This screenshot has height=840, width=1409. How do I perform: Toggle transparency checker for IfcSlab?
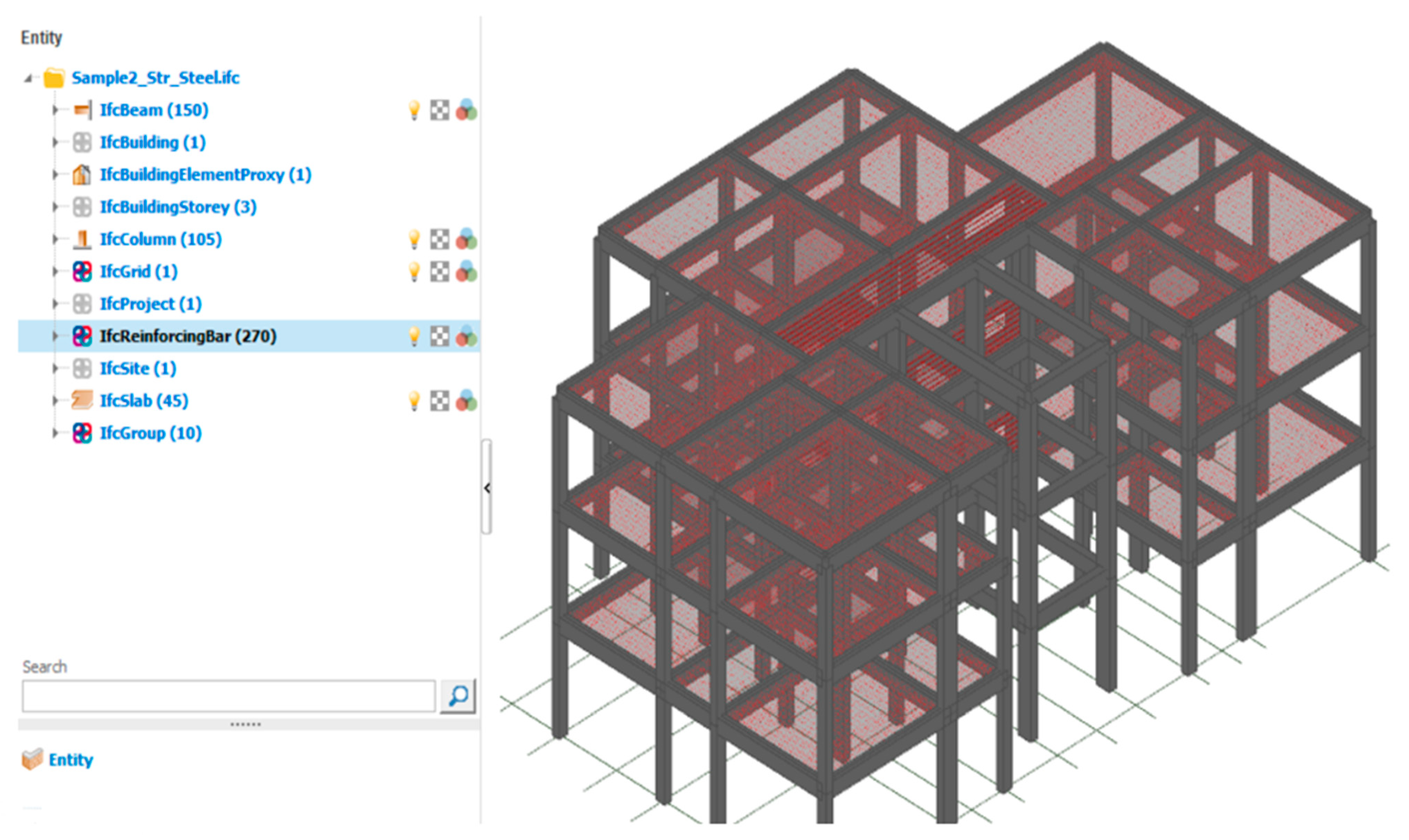(x=439, y=401)
